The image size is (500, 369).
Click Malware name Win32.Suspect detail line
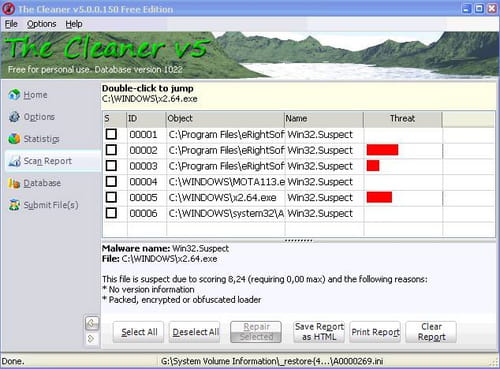(165, 248)
